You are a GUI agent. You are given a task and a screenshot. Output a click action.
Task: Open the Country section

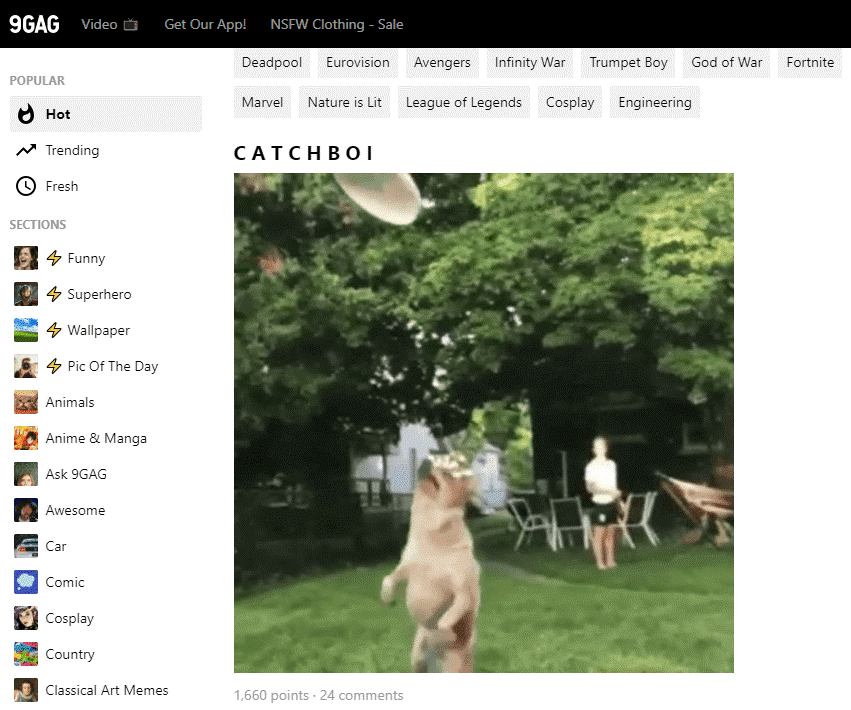pyautogui.click(x=70, y=654)
